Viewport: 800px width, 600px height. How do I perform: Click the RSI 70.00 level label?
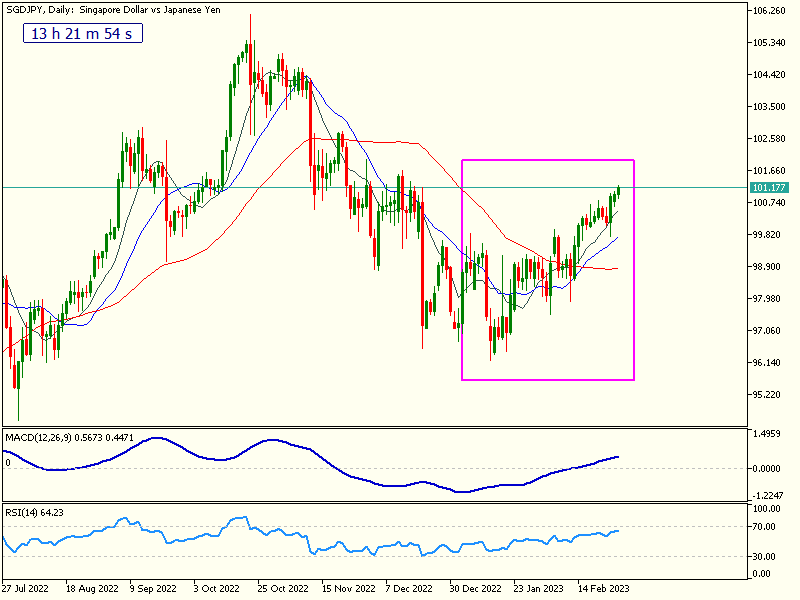pos(765,525)
